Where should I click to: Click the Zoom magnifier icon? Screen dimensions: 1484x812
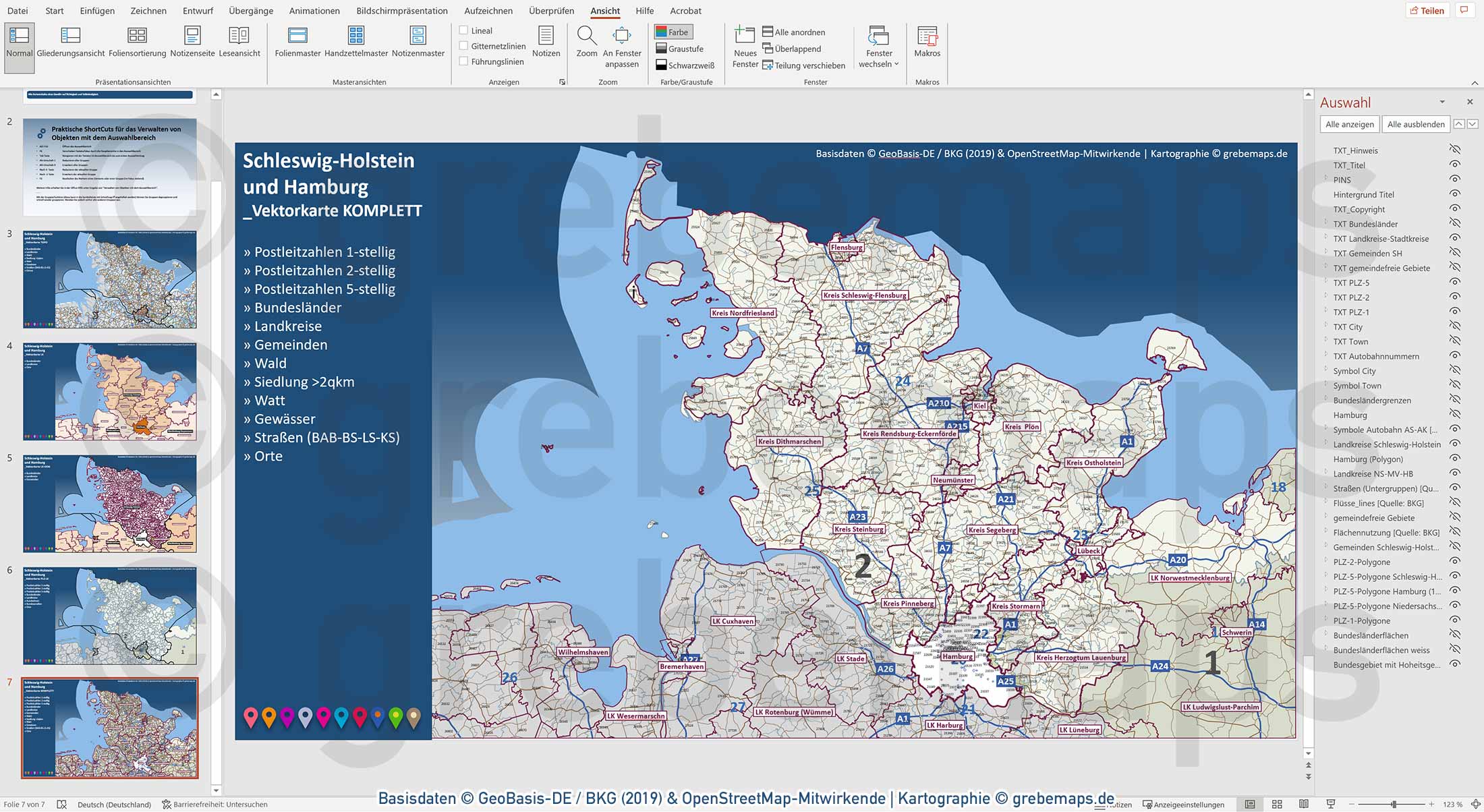coord(587,35)
